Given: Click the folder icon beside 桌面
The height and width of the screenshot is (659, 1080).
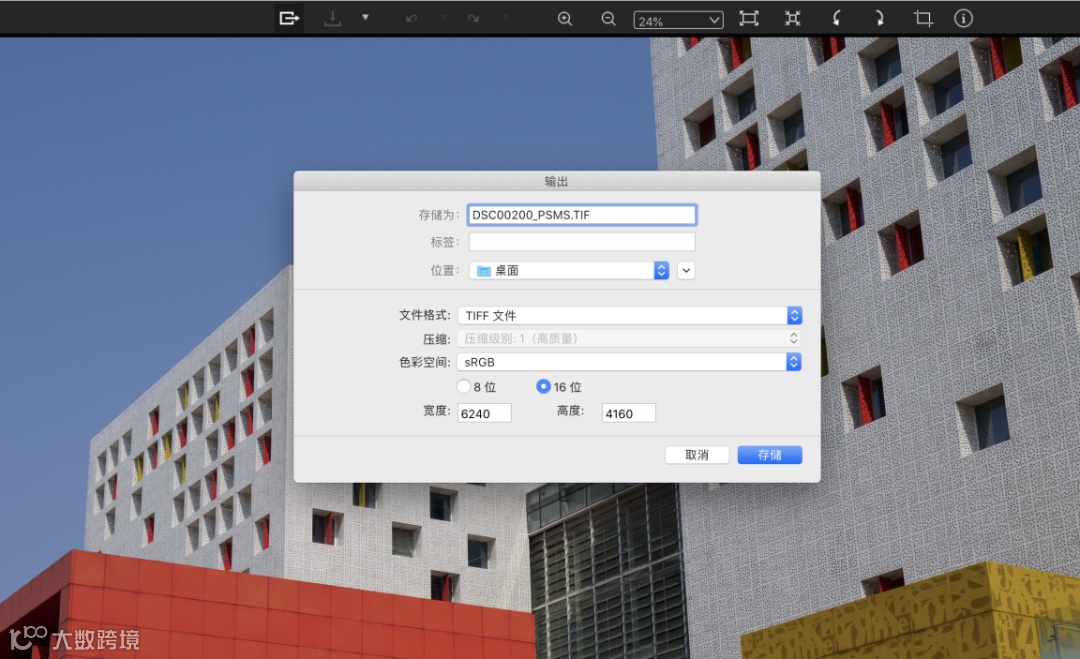Looking at the screenshot, I should pos(484,271).
